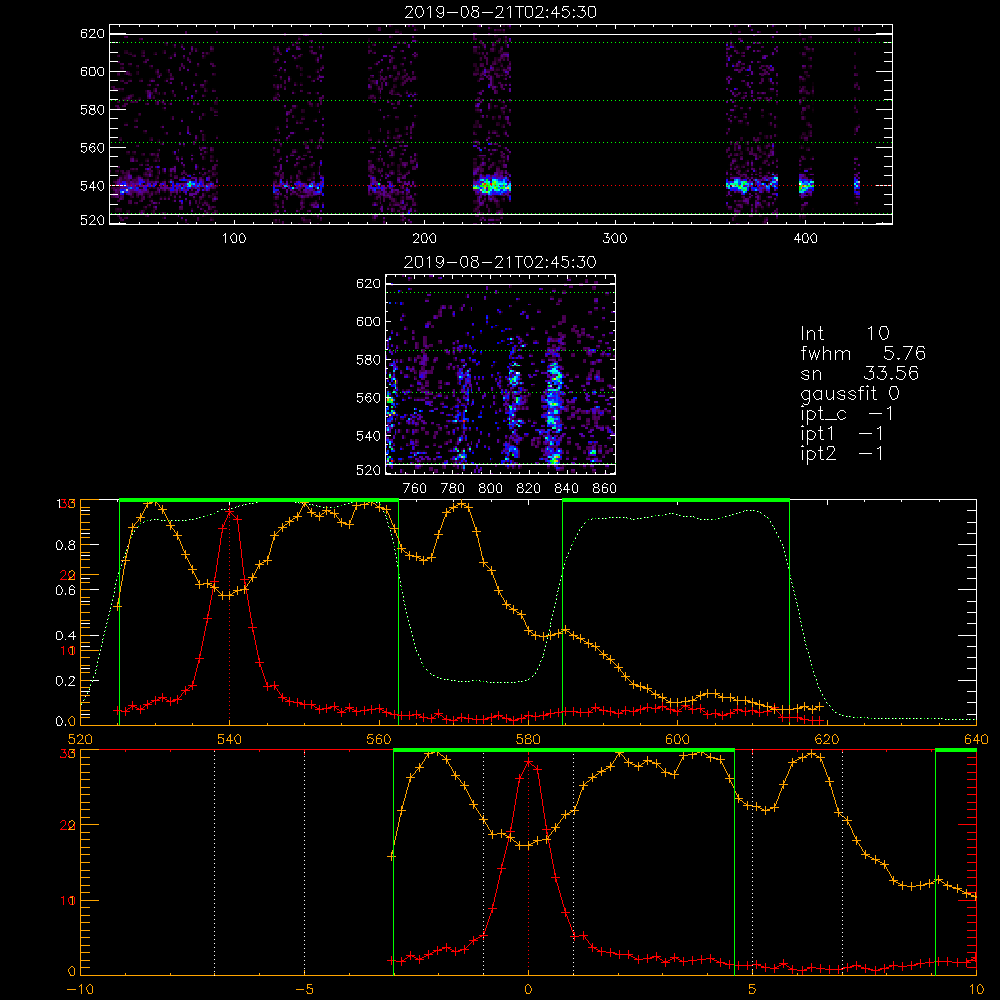The width and height of the screenshot is (1000, 1000).
Task: Click the middle spectrogram's 2019-08-21T02:45:30 title
Action: point(500,262)
